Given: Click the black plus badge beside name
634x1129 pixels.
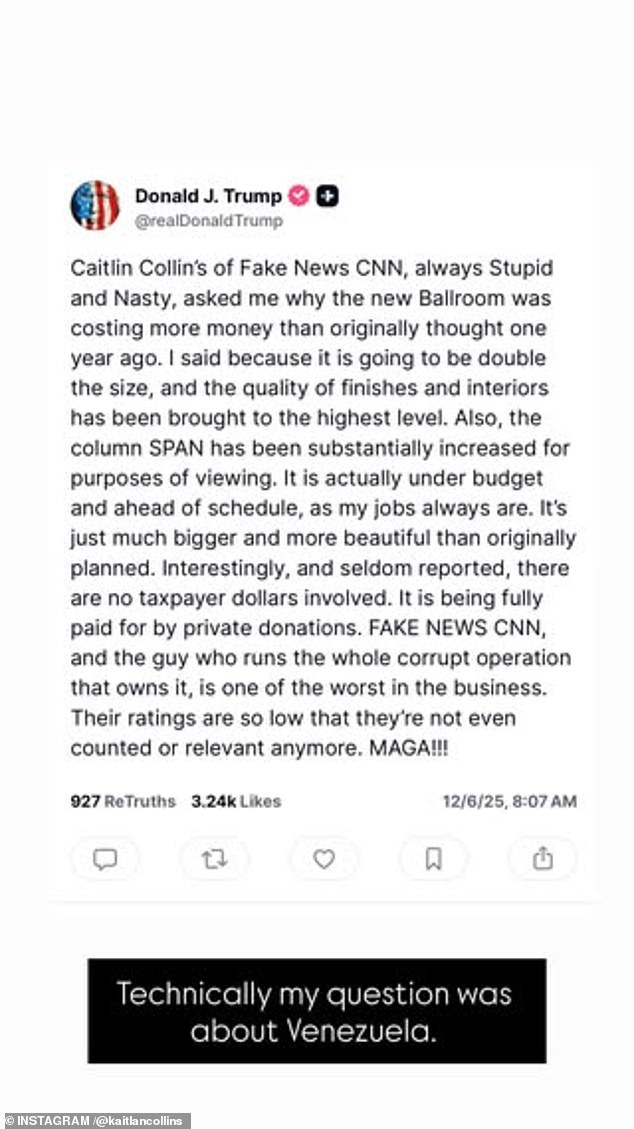Looking at the screenshot, I should pos(327,196).
